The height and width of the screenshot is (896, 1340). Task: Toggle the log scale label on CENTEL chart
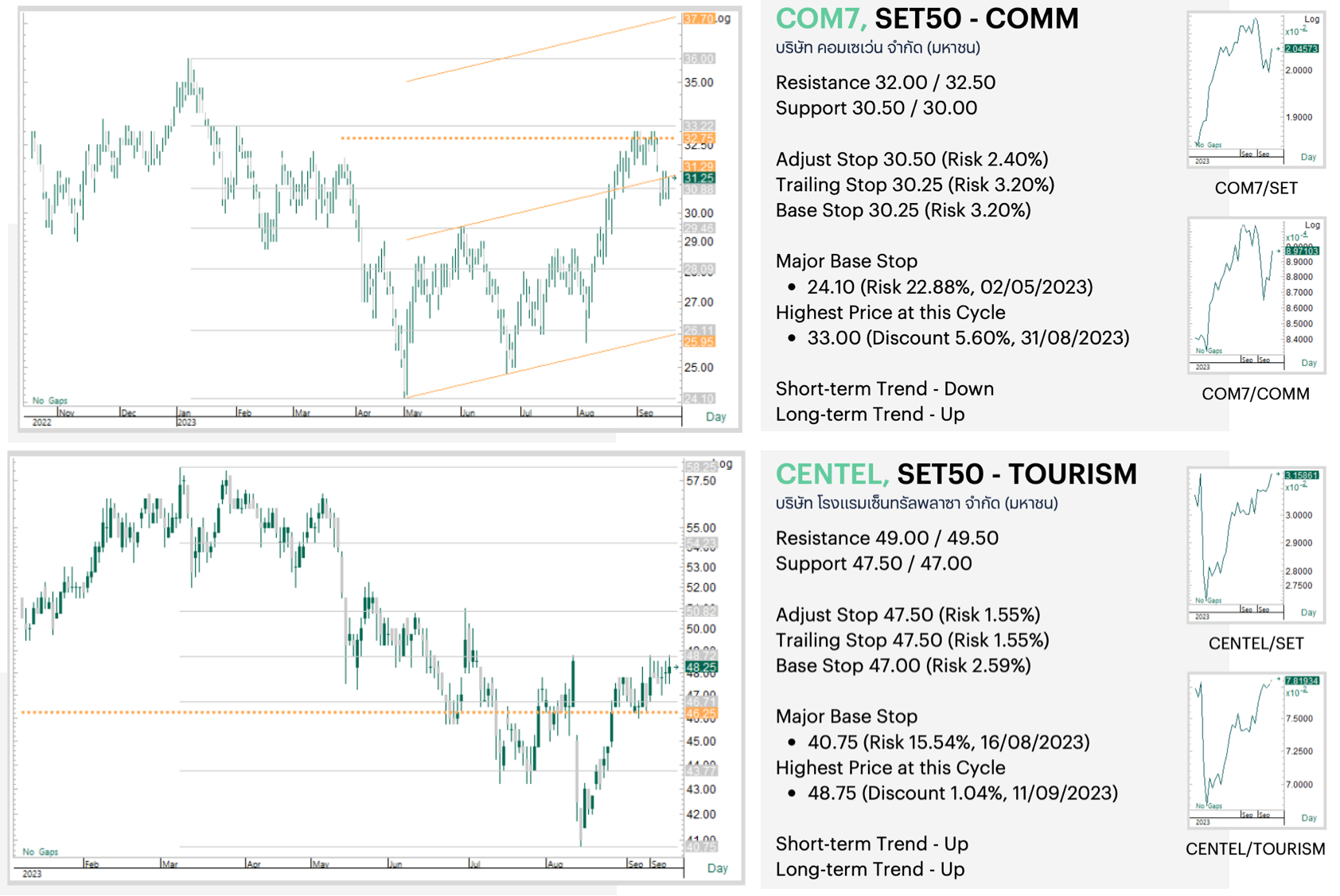pos(725,464)
